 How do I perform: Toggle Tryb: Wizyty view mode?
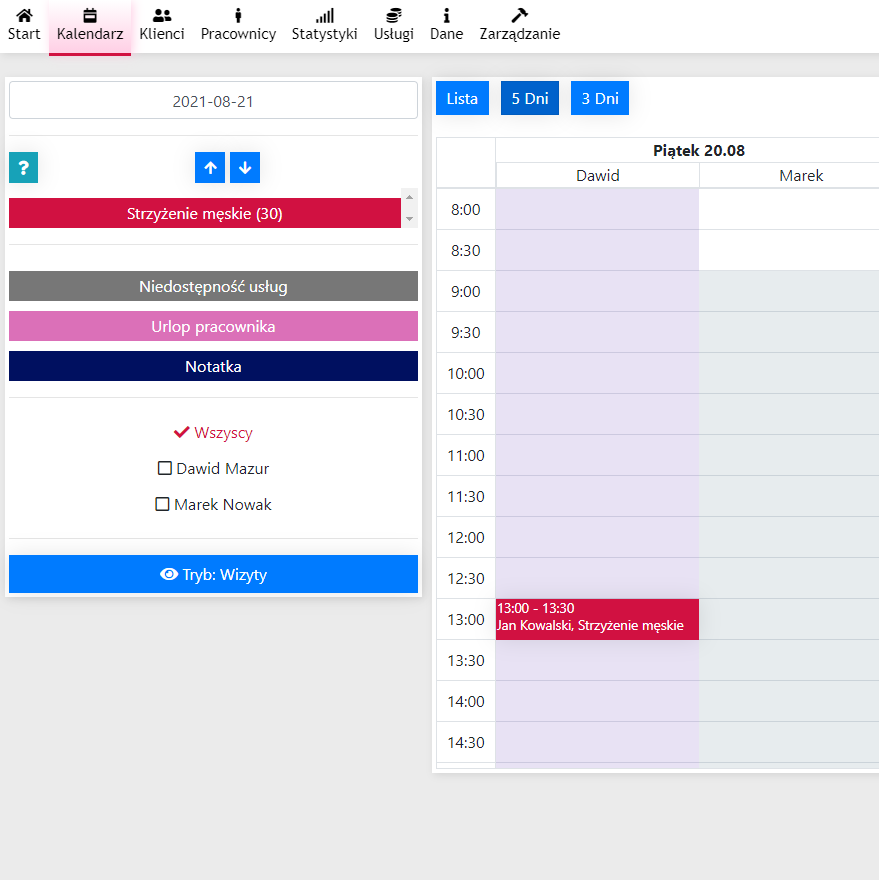(213, 574)
